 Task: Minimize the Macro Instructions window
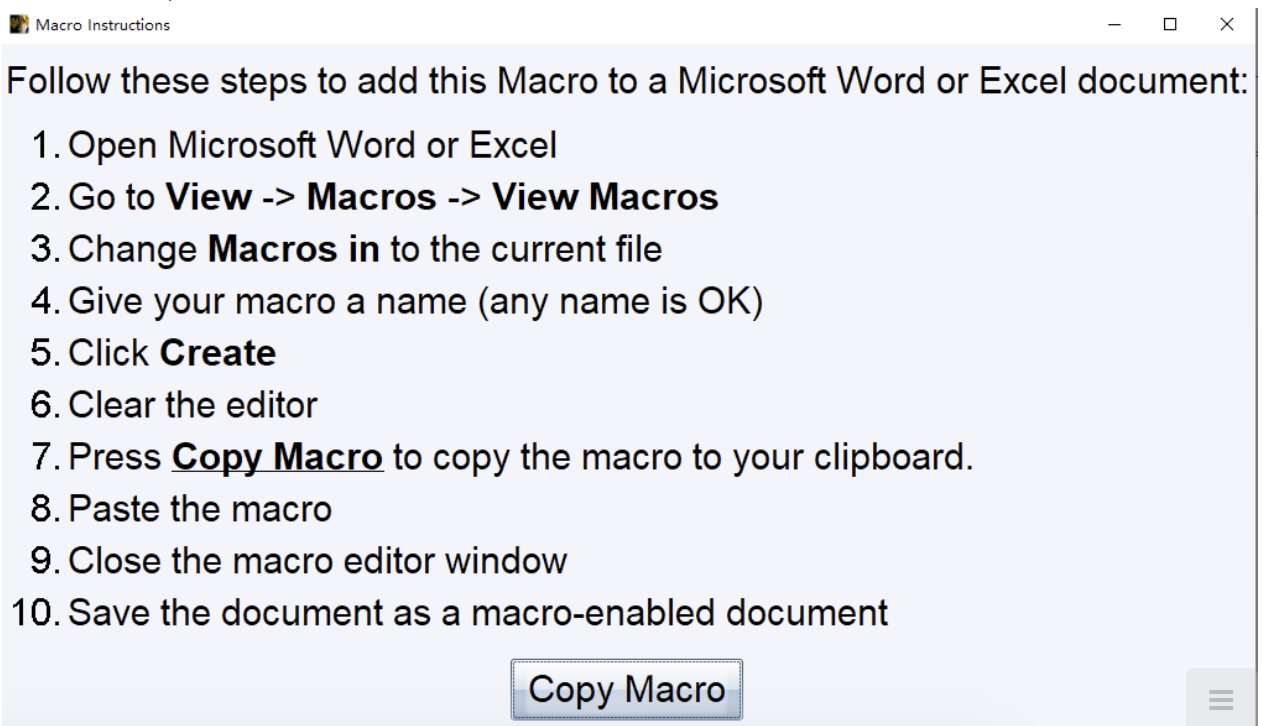pos(1129,25)
